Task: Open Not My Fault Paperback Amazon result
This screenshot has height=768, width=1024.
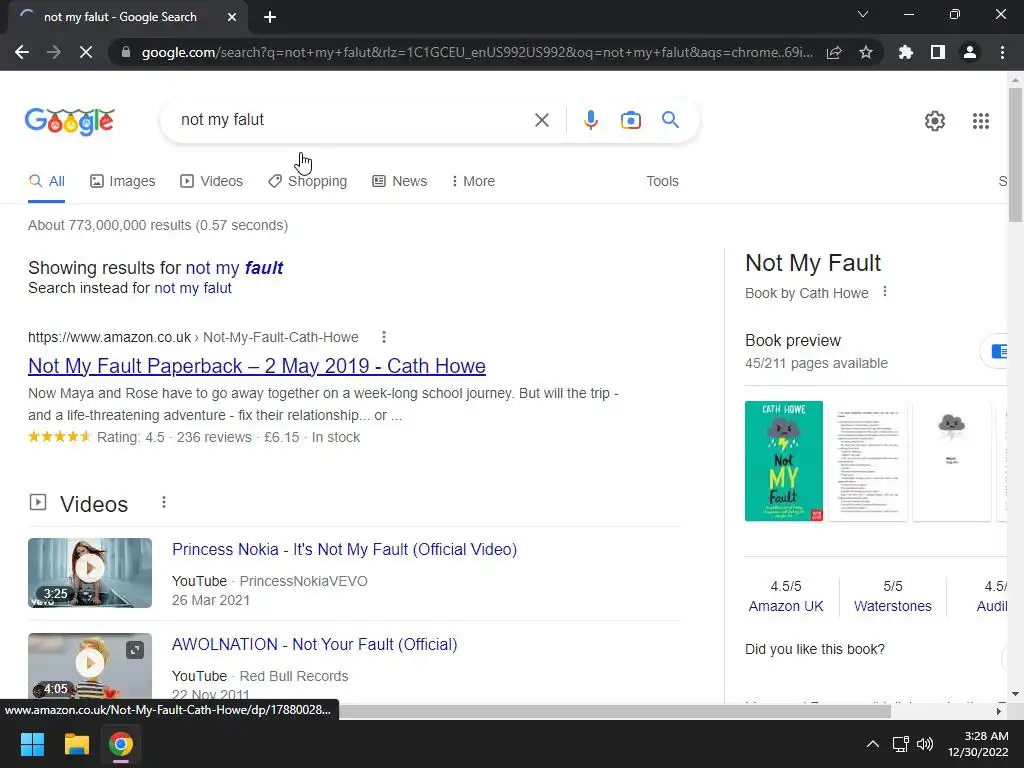Action: coord(257,366)
